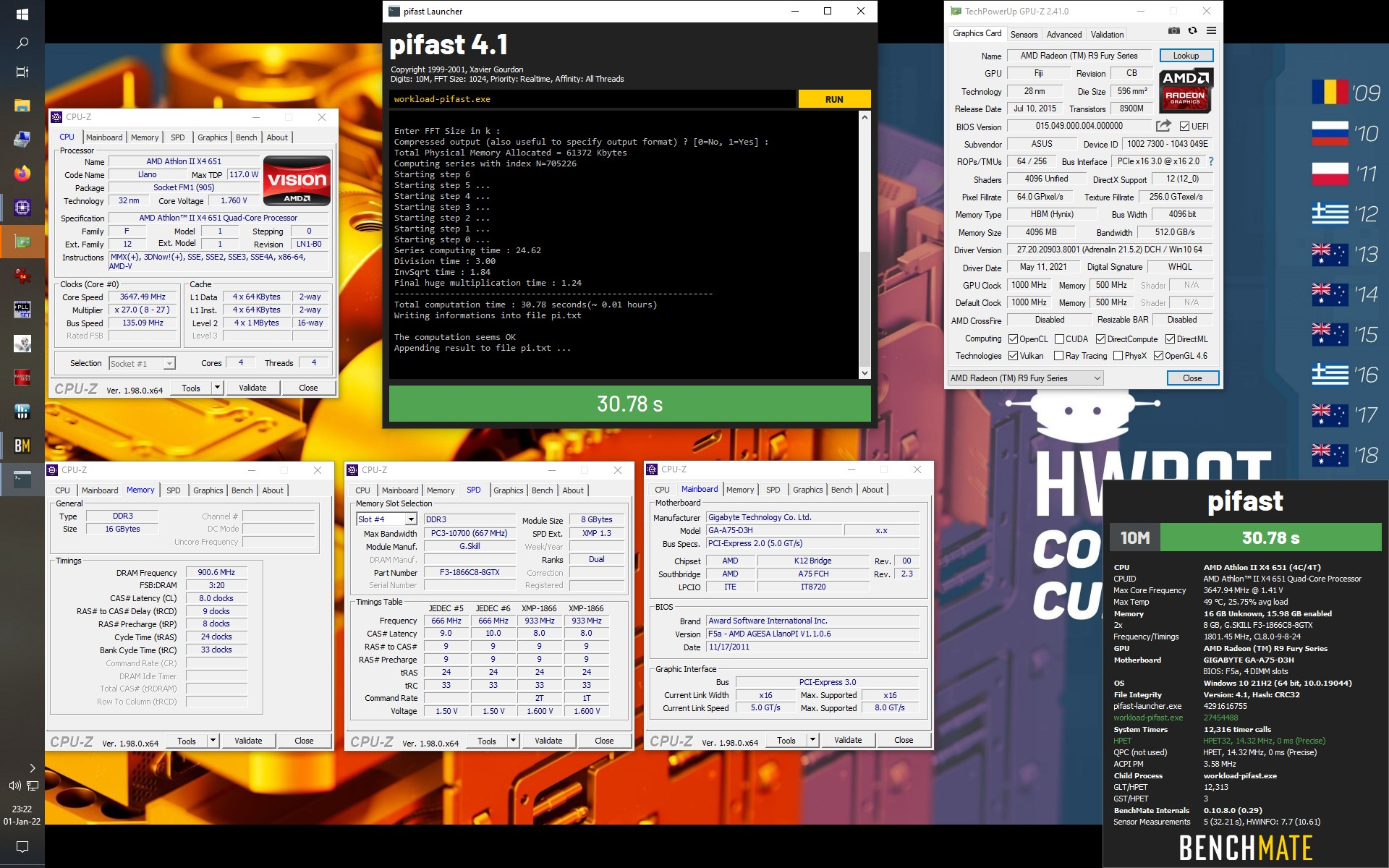Toggle the PhysX checkbox
This screenshot has height=868, width=1389.
pos(1118,356)
